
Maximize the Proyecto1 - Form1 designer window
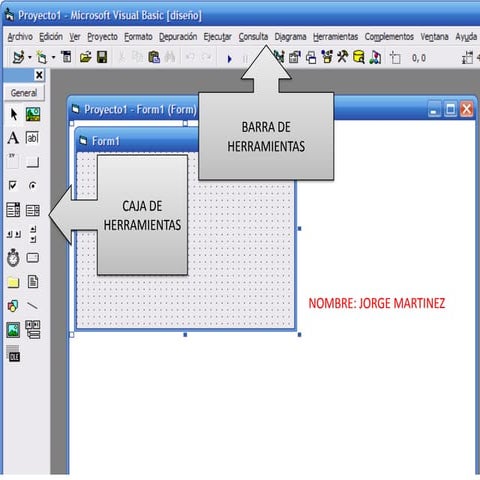pyautogui.click(x=450, y=109)
